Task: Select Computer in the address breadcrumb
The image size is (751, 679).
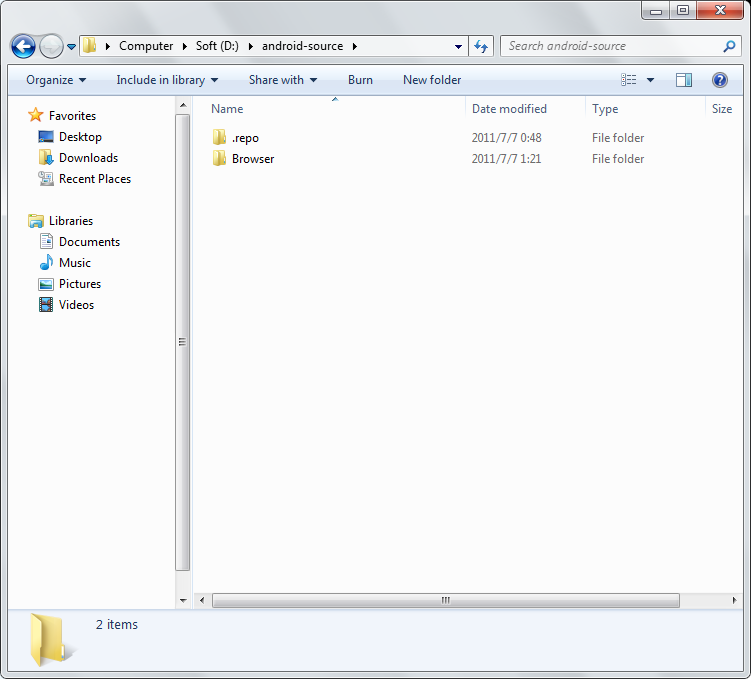Action: pos(146,46)
